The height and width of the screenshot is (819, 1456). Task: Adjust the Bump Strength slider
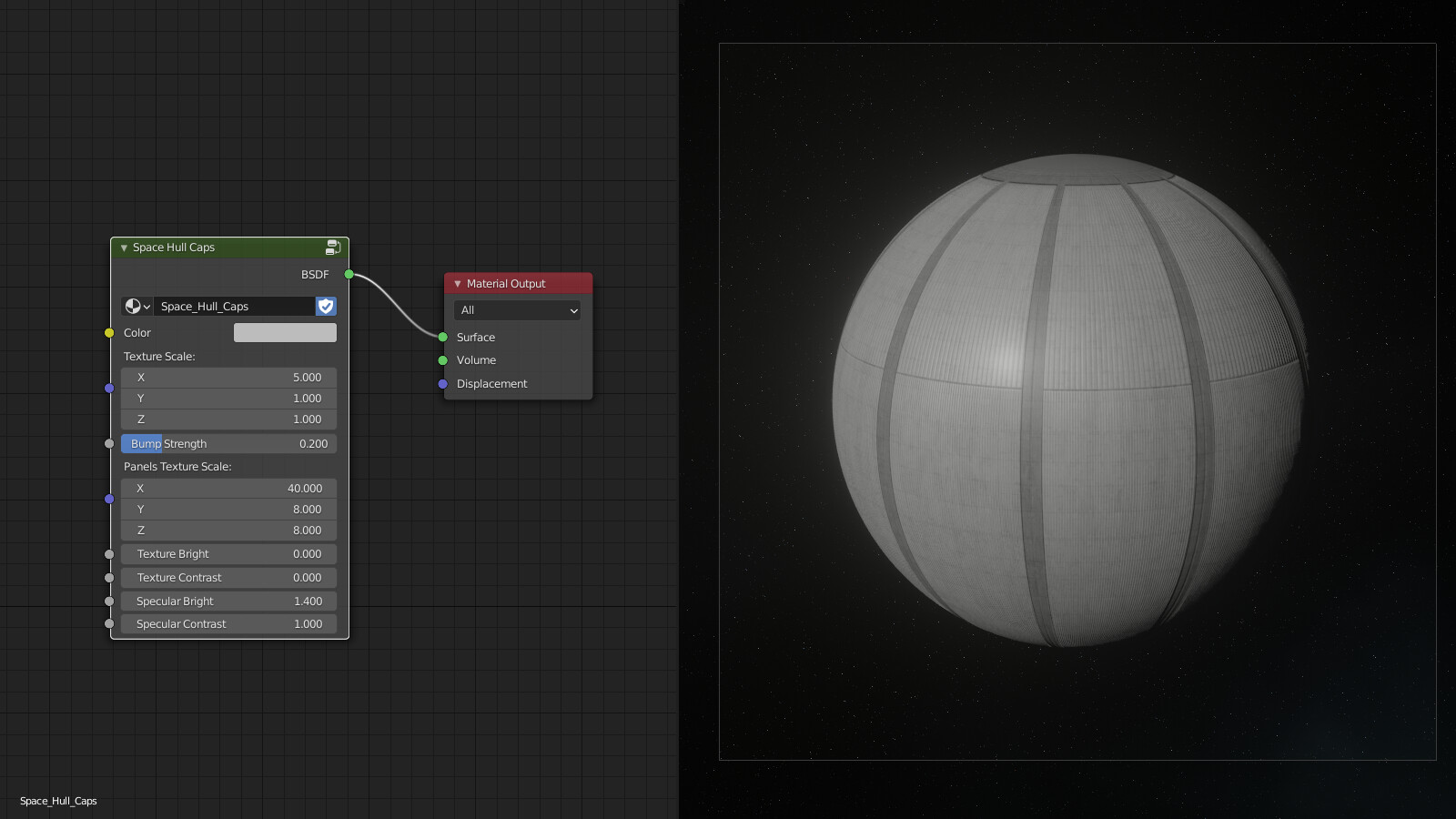228,443
